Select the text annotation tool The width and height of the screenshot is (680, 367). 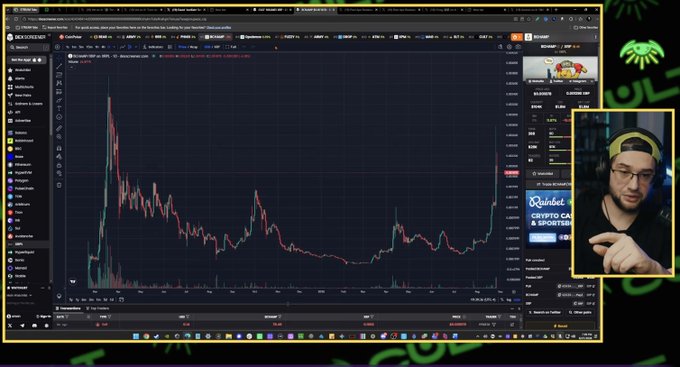pos(59,108)
